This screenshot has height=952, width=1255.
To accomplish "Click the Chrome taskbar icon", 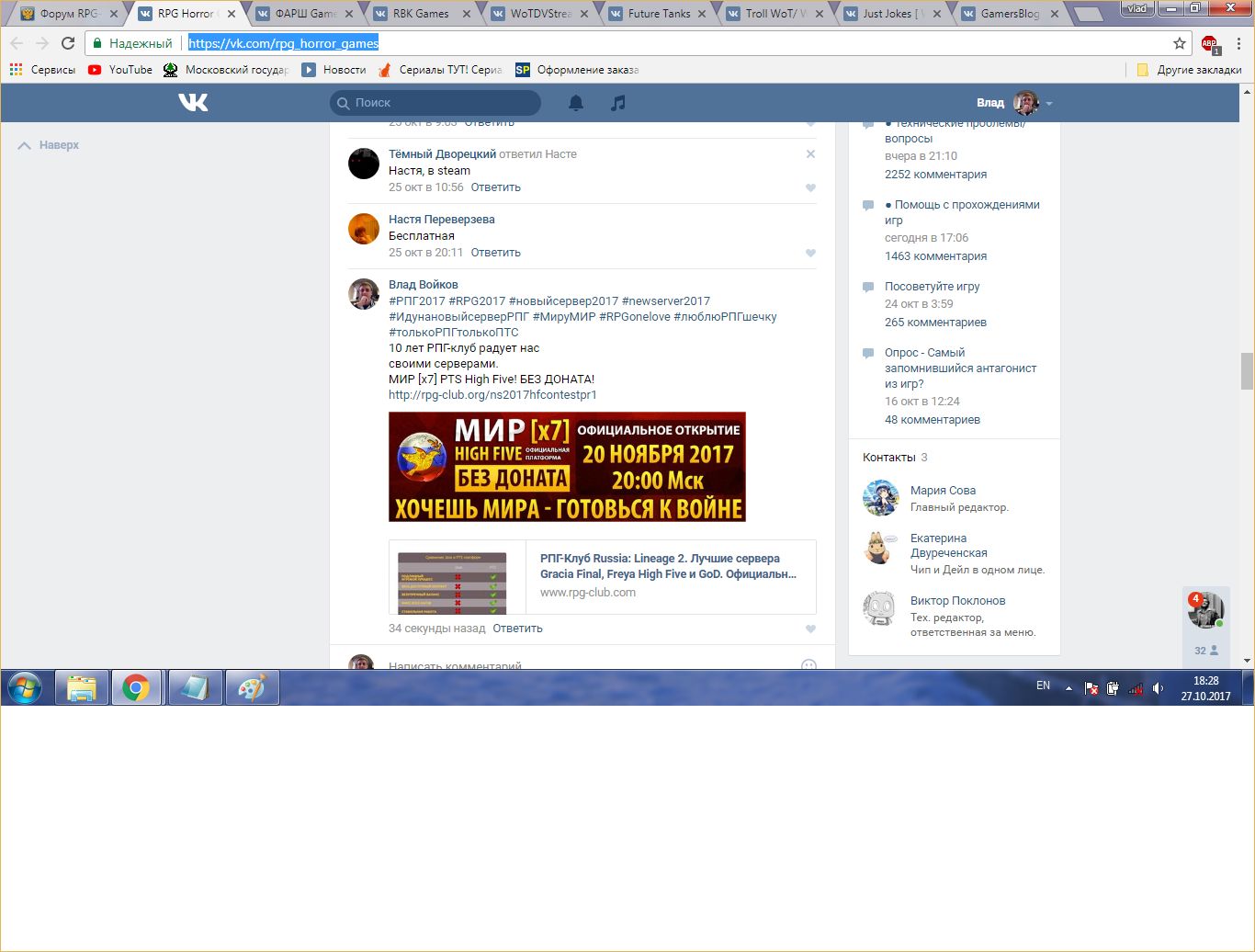I will pos(136,688).
